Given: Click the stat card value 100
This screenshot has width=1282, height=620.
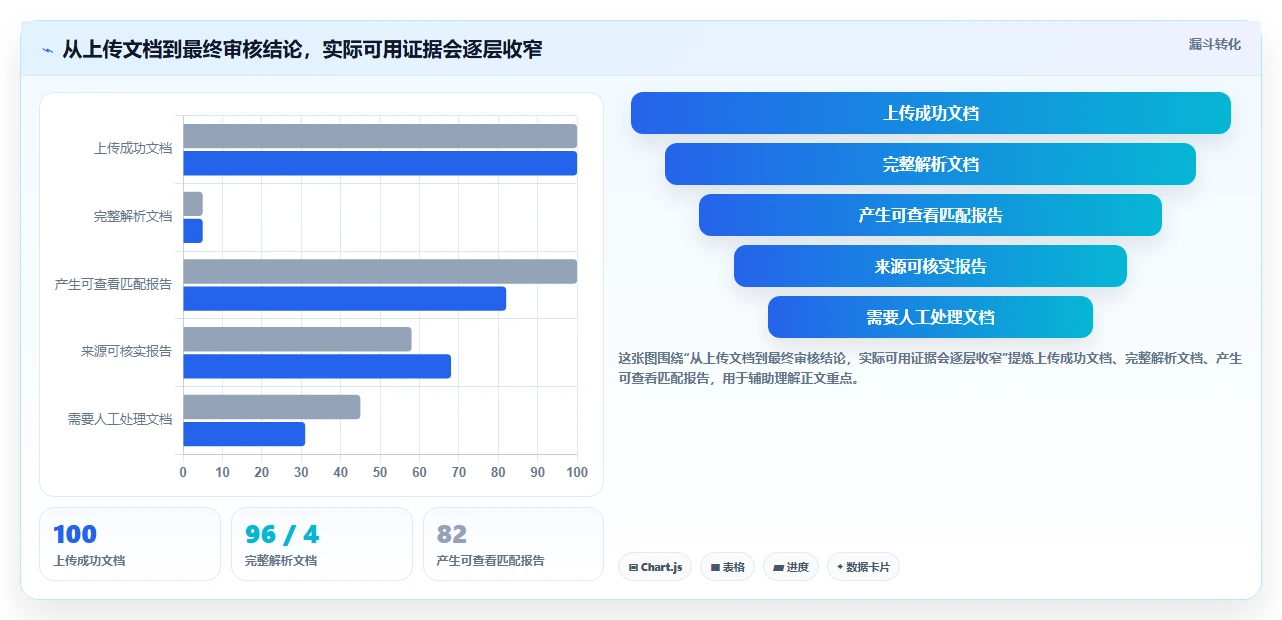Looking at the screenshot, I should [x=75, y=535].
